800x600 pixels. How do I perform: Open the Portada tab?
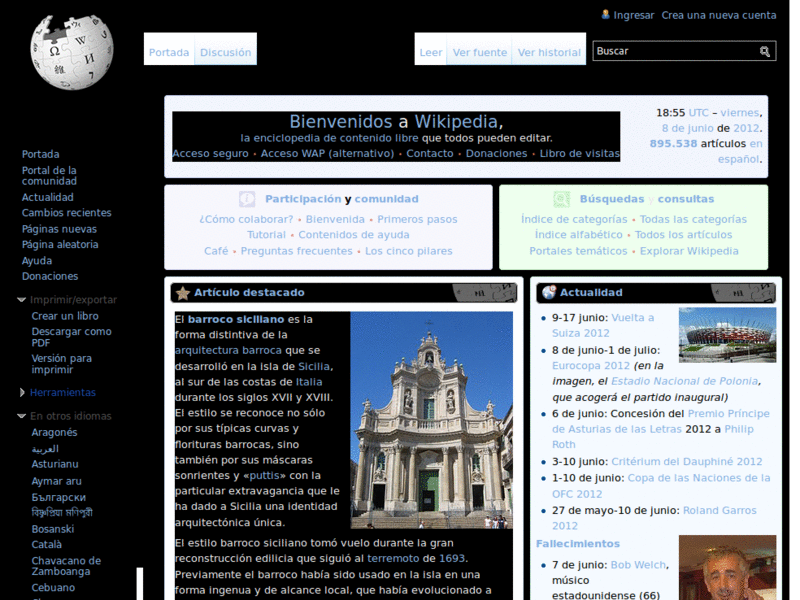169,52
